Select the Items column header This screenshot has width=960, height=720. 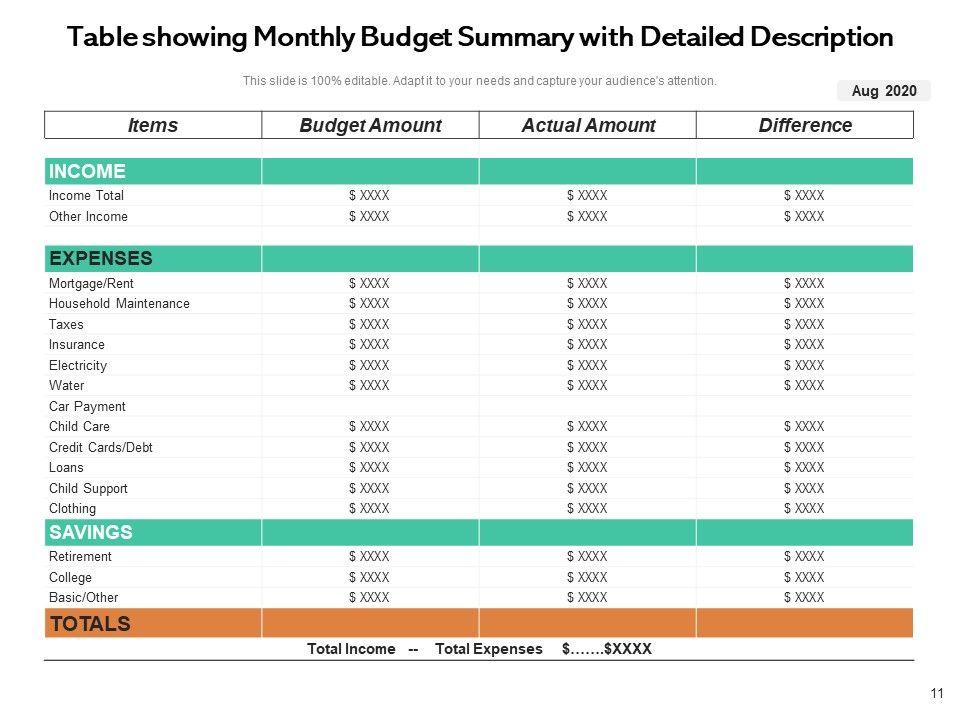coord(153,125)
